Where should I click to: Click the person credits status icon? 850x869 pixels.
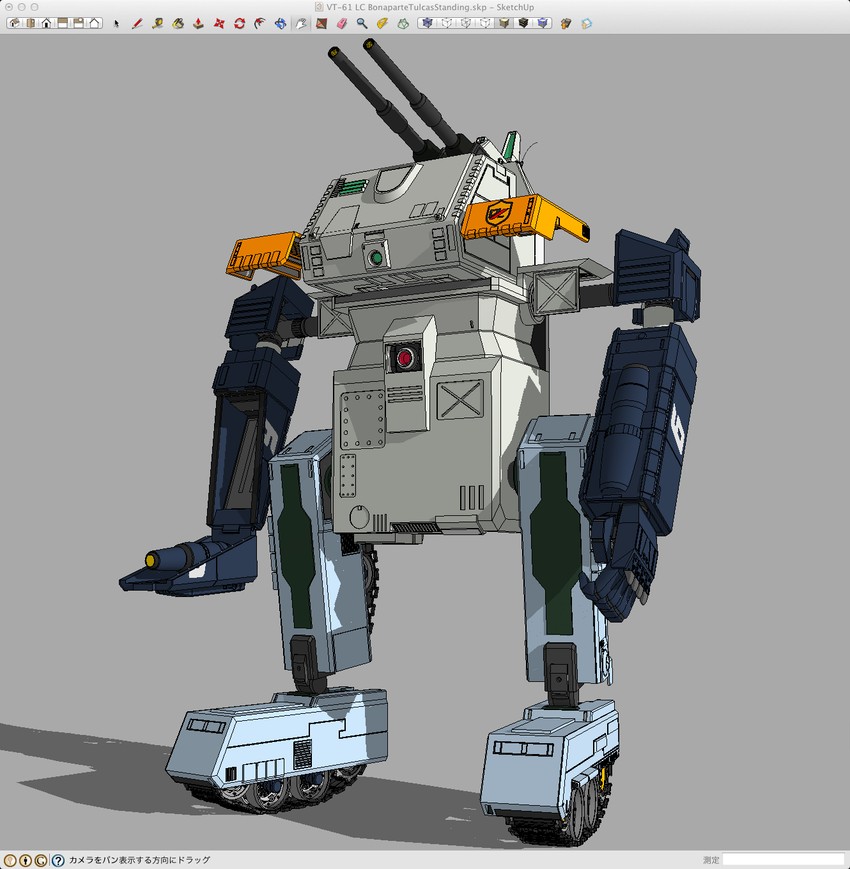(25, 860)
